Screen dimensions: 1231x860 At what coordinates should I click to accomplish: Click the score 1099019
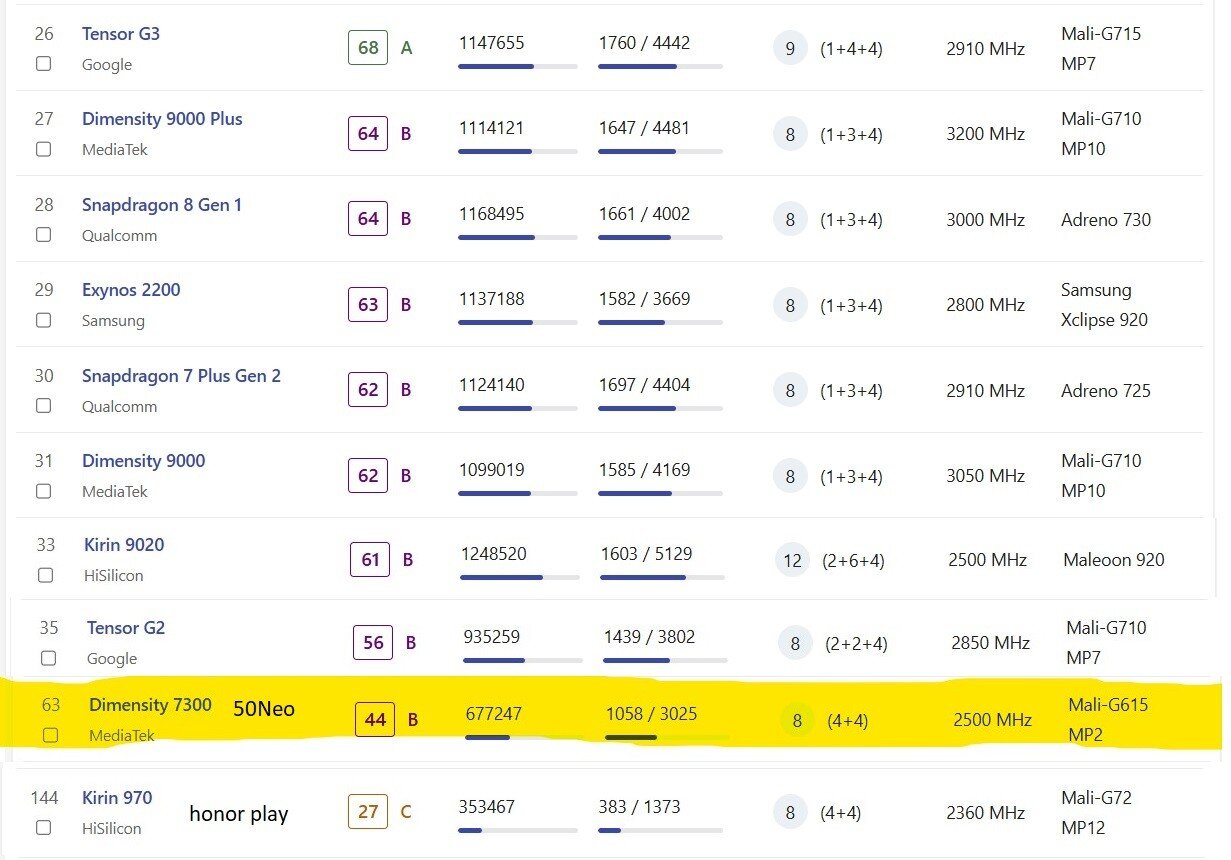[492, 470]
